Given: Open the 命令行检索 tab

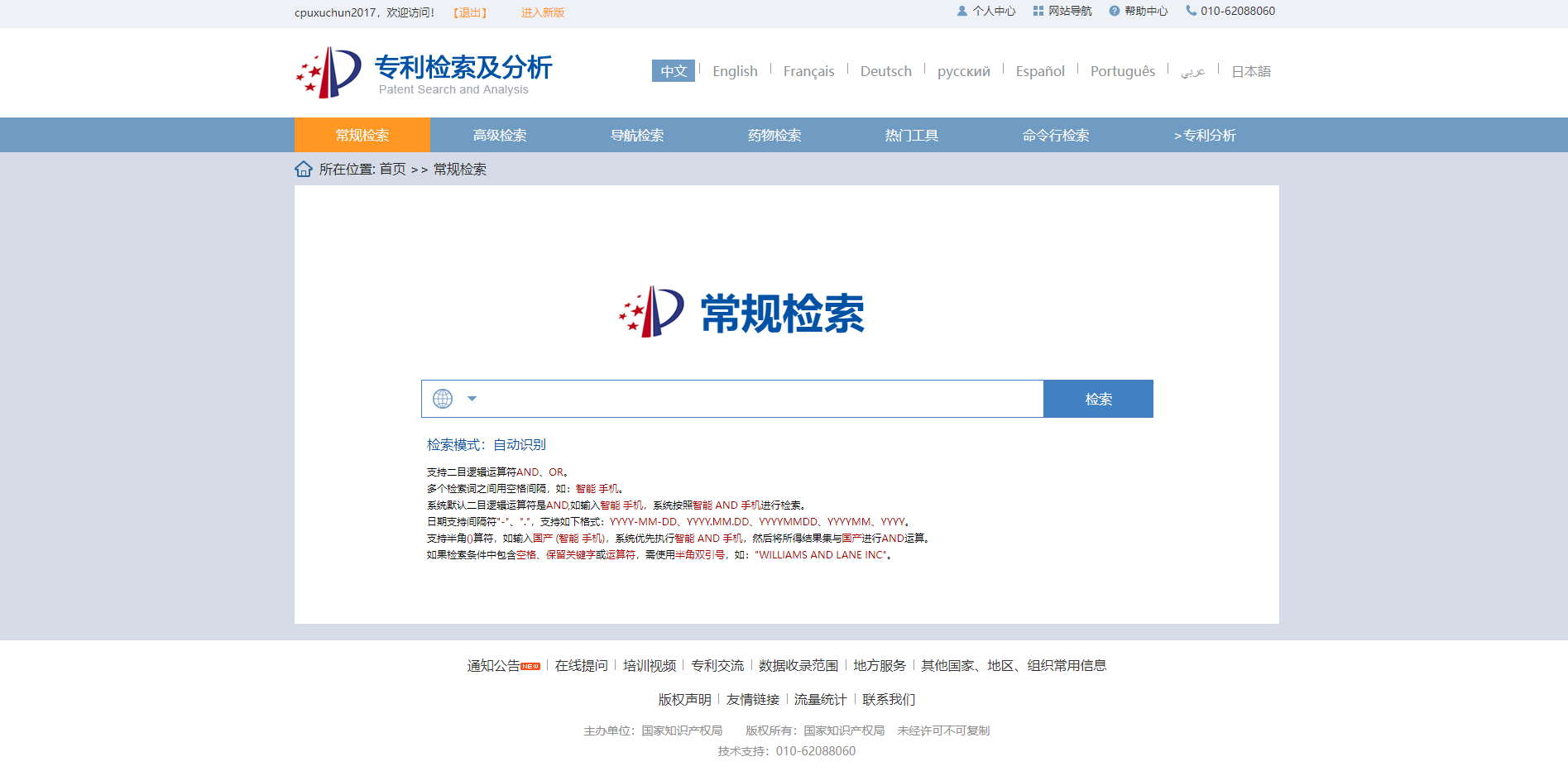Looking at the screenshot, I should tap(1056, 135).
